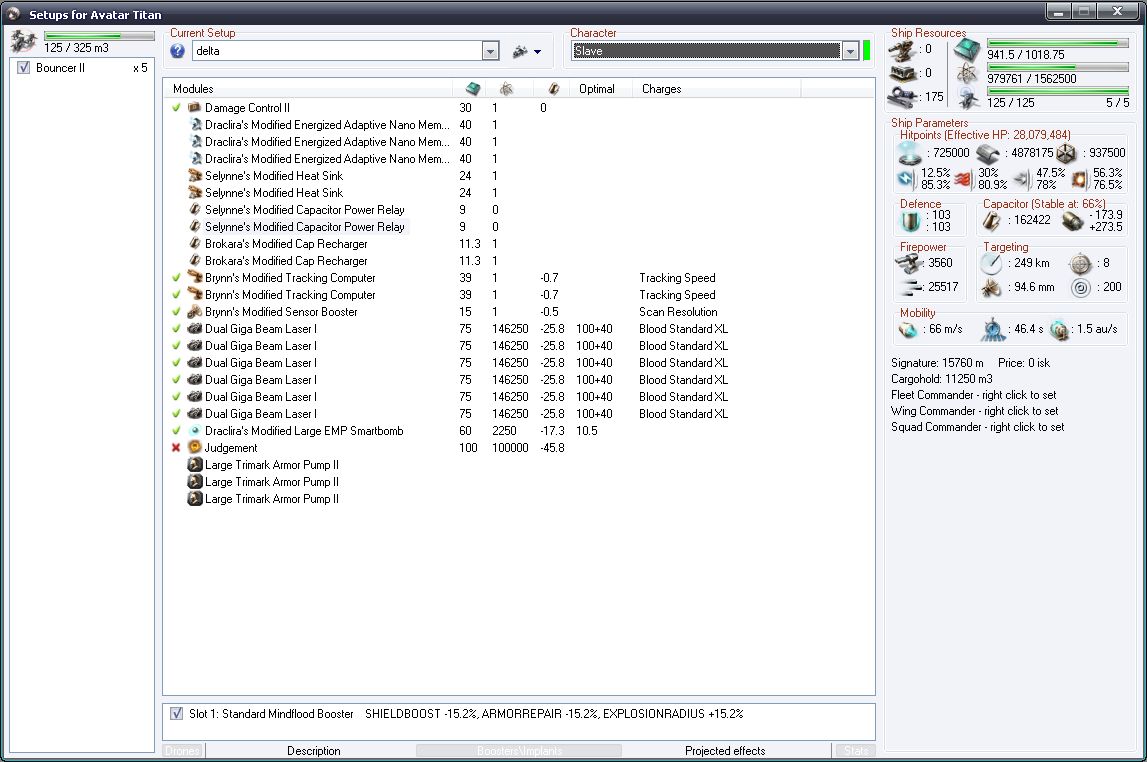Click the blue help question mark icon
The image size is (1147, 762).
(x=177, y=51)
